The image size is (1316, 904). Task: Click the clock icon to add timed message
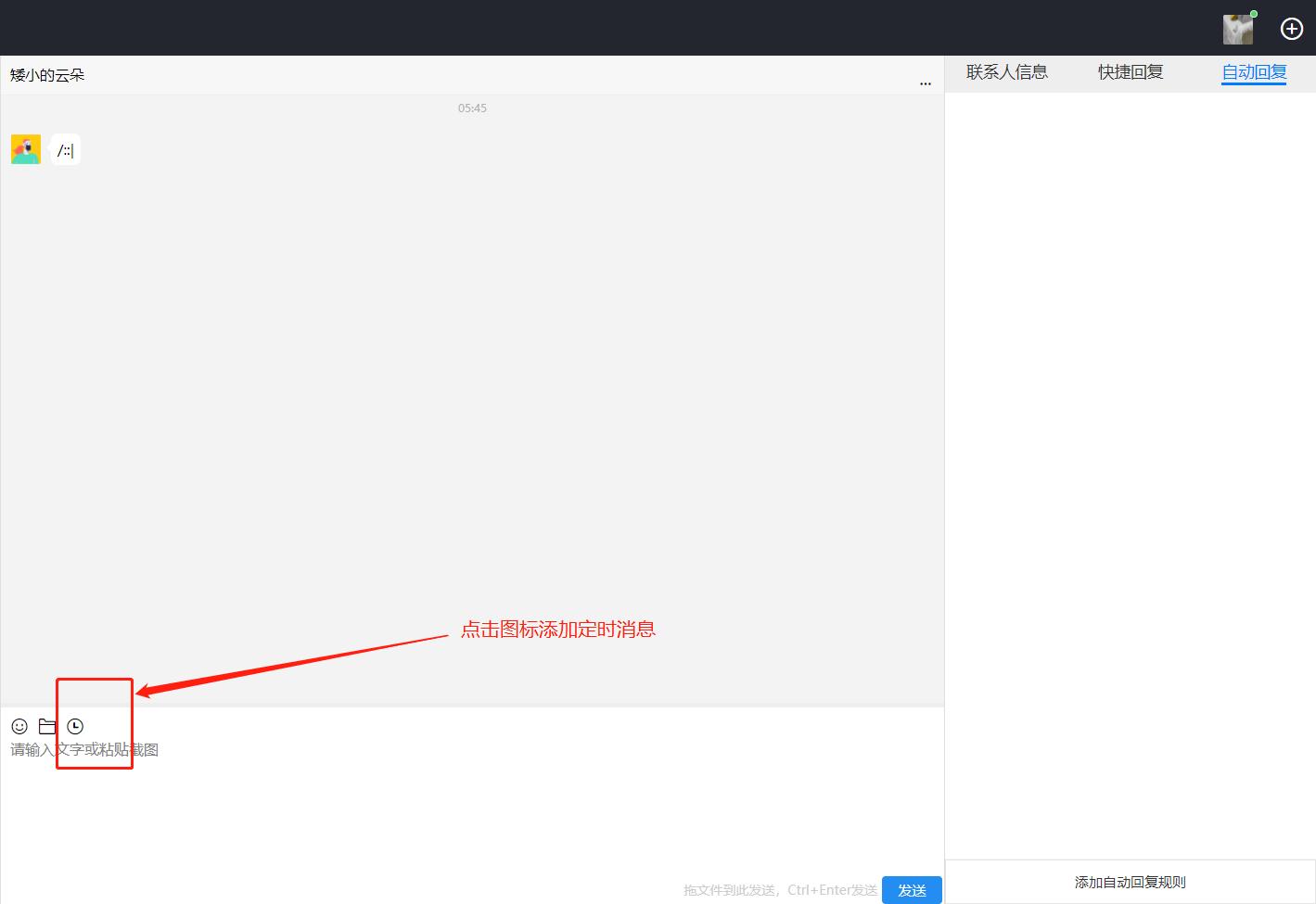(x=75, y=726)
